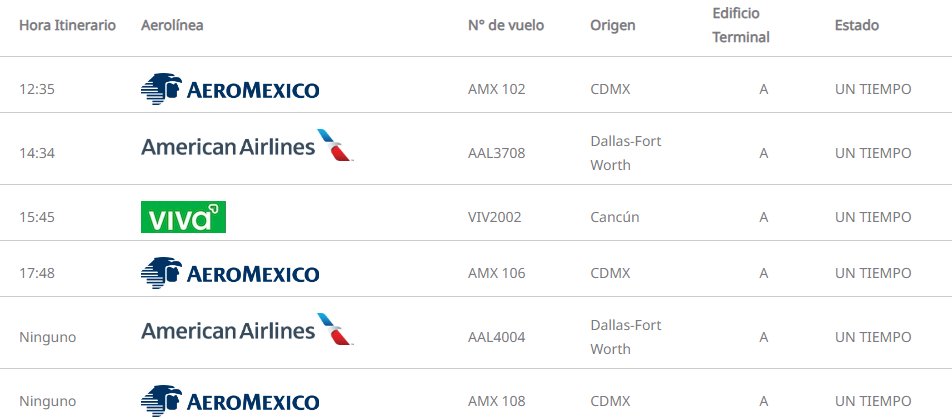This screenshot has height=419, width=952.
Task: Click the N° de vuelo column header
Action: 506,25
